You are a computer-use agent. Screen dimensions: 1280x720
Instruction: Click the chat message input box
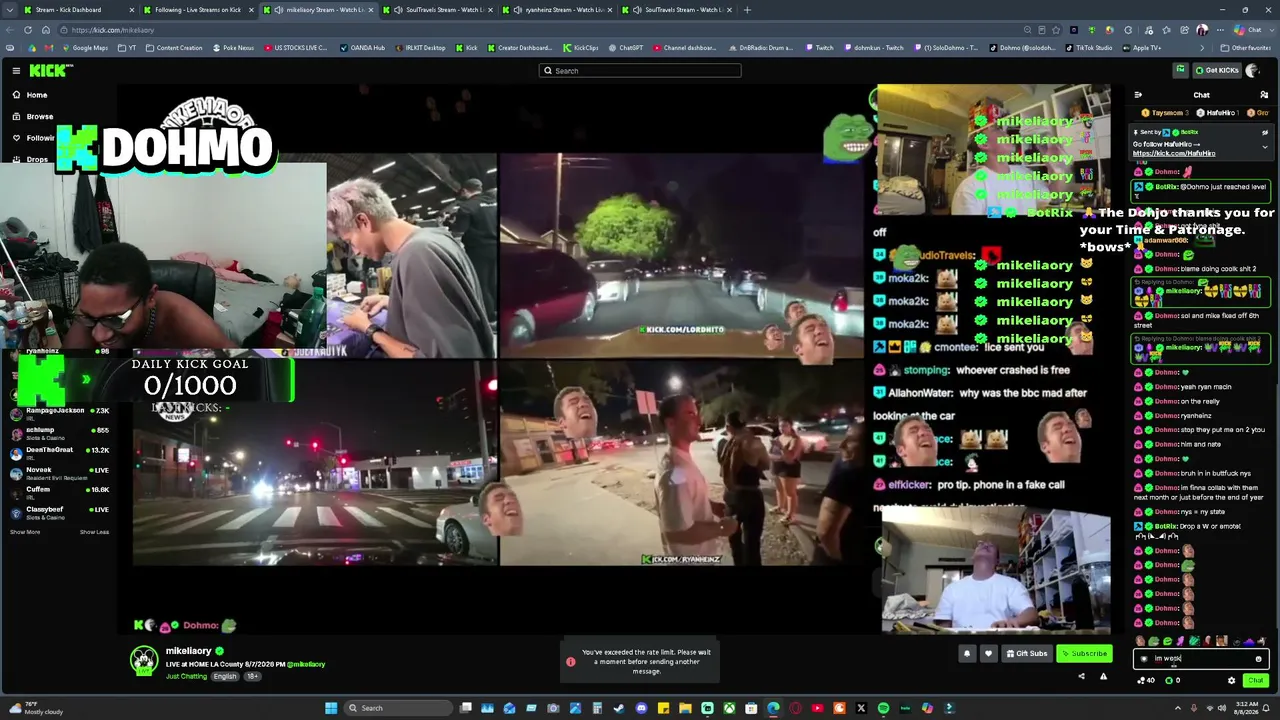(x=1200, y=658)
